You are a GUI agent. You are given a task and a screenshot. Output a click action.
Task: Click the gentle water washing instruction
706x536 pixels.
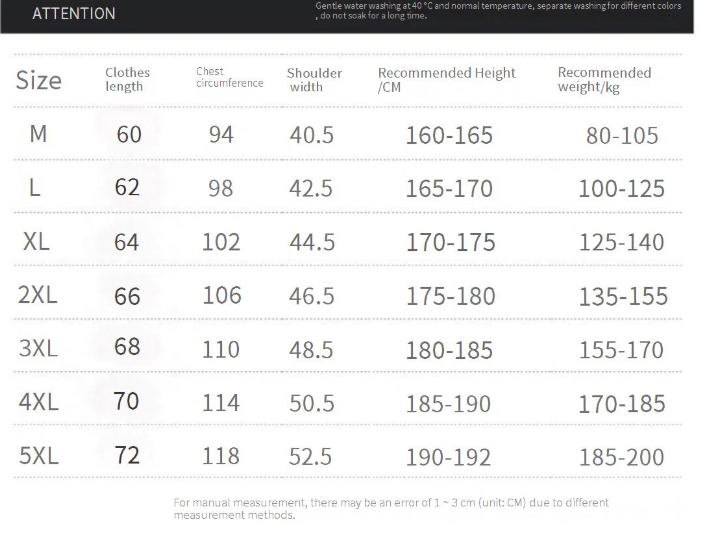tap(498, 11)
